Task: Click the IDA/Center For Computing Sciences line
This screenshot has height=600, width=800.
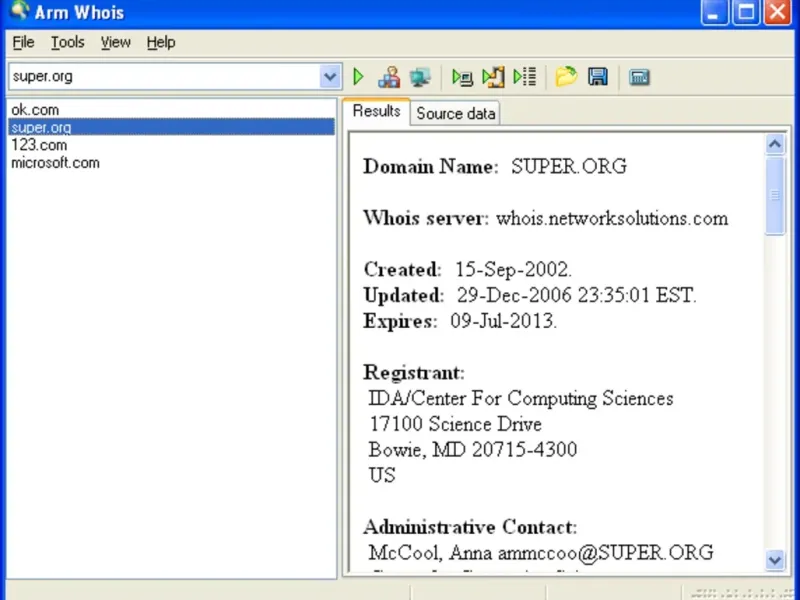Action: pos(521,398)
